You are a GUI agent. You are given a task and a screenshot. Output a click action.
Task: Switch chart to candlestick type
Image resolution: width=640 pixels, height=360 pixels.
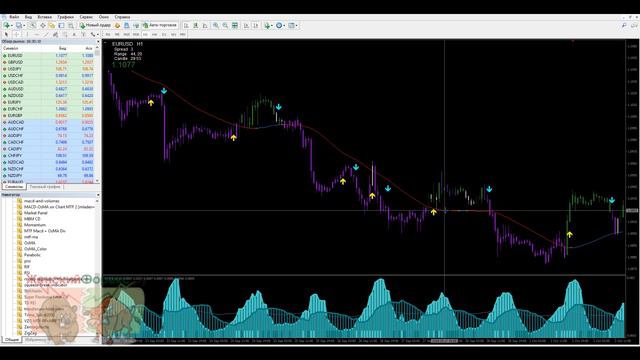coord(196,25)
